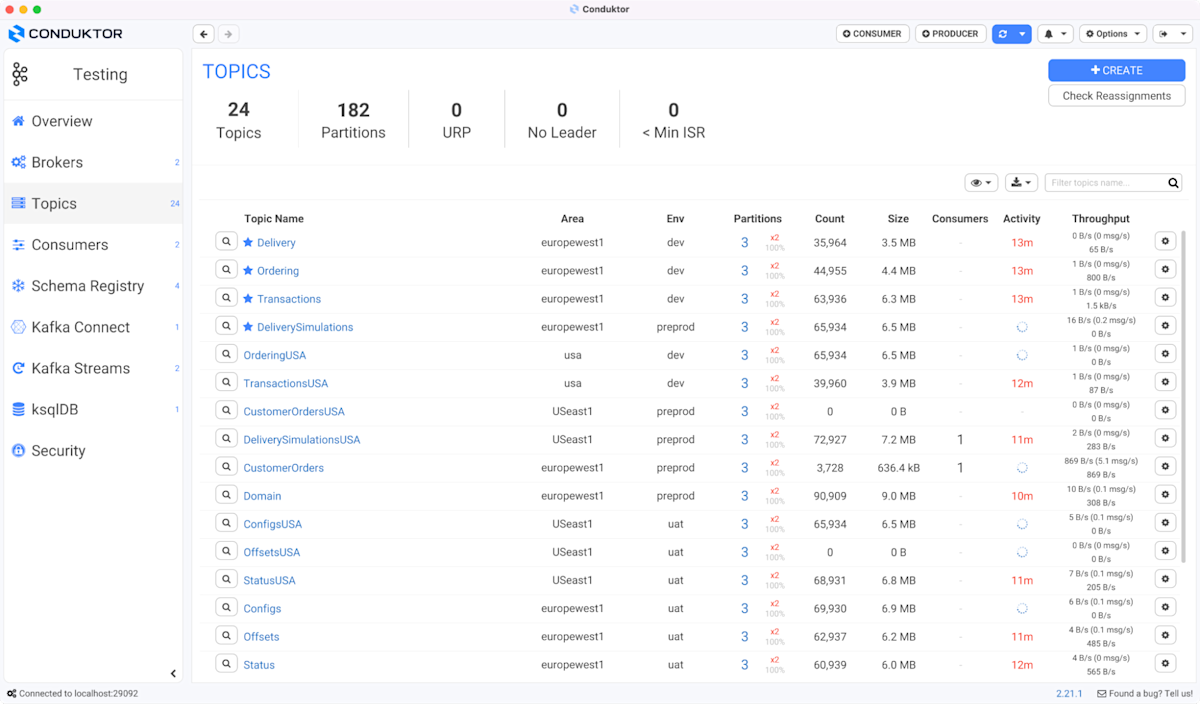Click count value 90,909
Screen dimensions: 1200x704
click(x=830, y=495)
